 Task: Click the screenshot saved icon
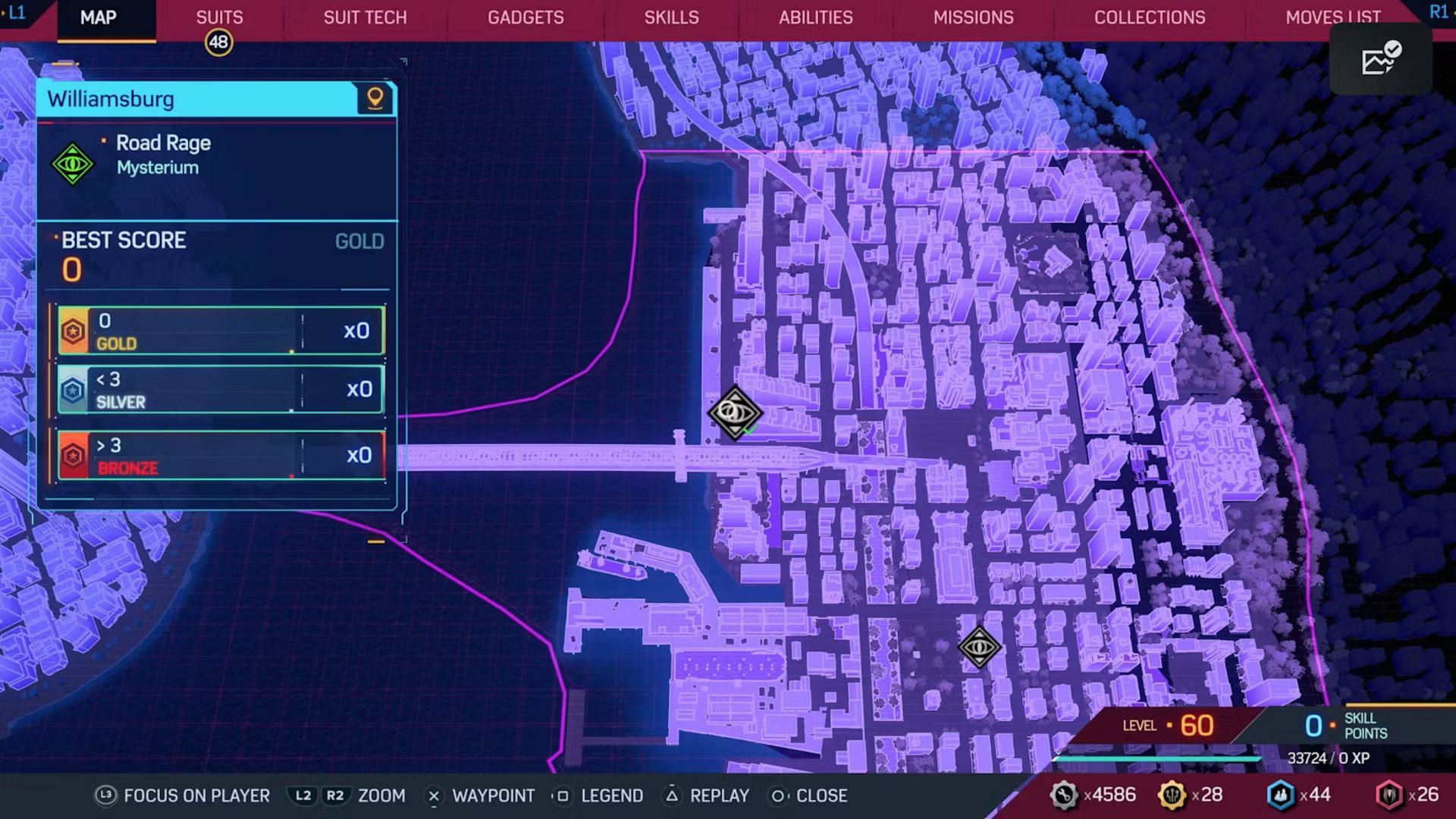pos(1381,59)
